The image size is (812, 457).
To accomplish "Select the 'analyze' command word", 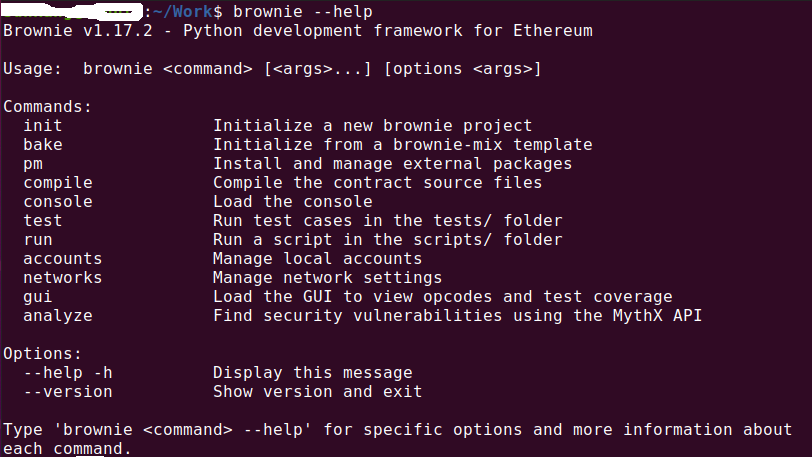I will tap(57, 316).
